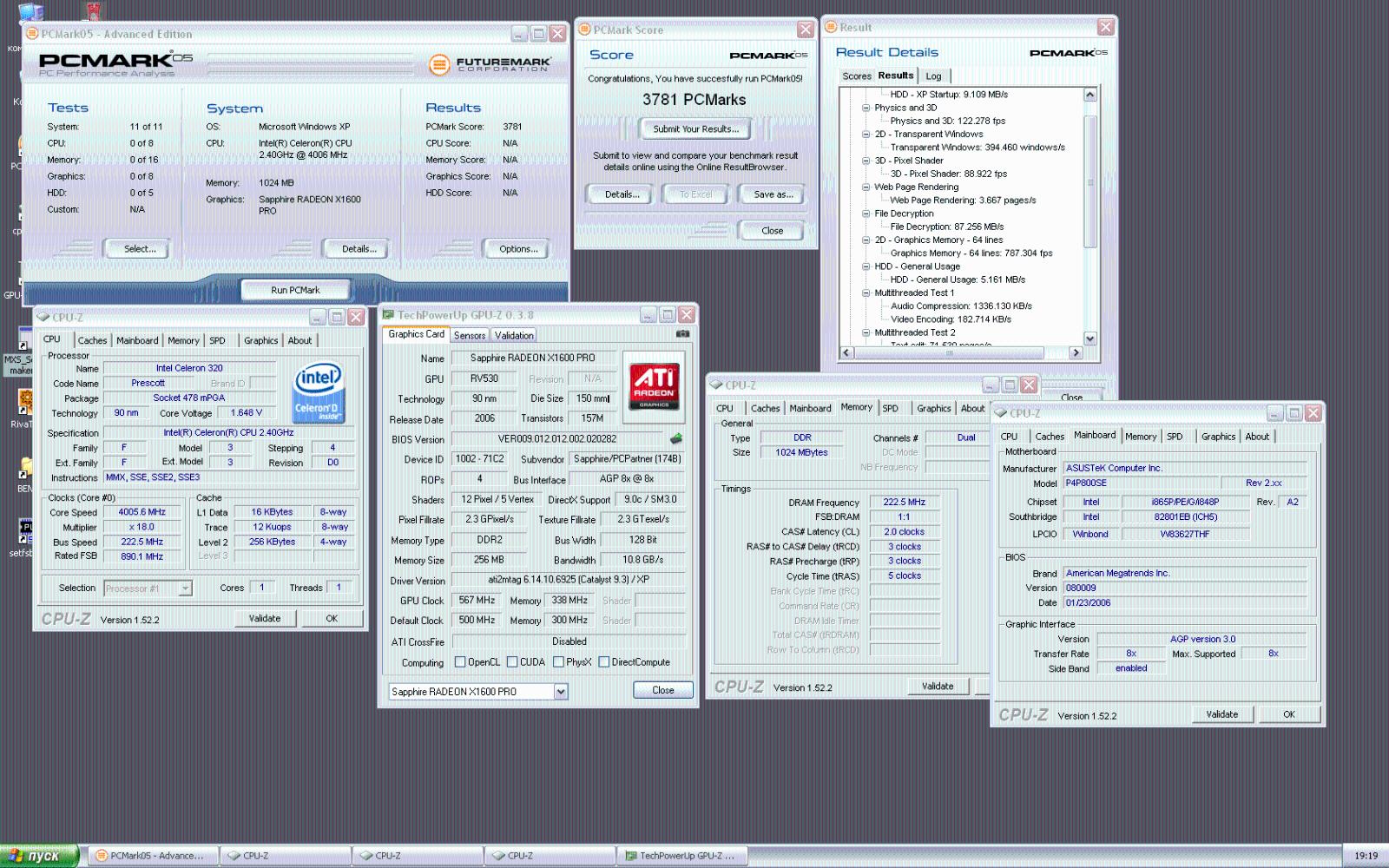Click the TechPowerUp GPU-Z title bar icon
This screenshot has height=868, width=1389.
point(389,315)
